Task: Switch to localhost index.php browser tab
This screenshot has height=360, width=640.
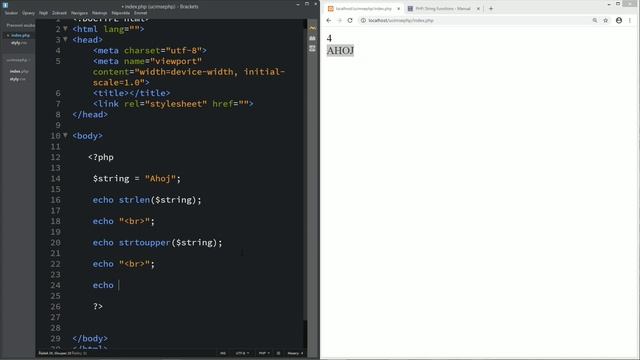Action: point(364,9)
